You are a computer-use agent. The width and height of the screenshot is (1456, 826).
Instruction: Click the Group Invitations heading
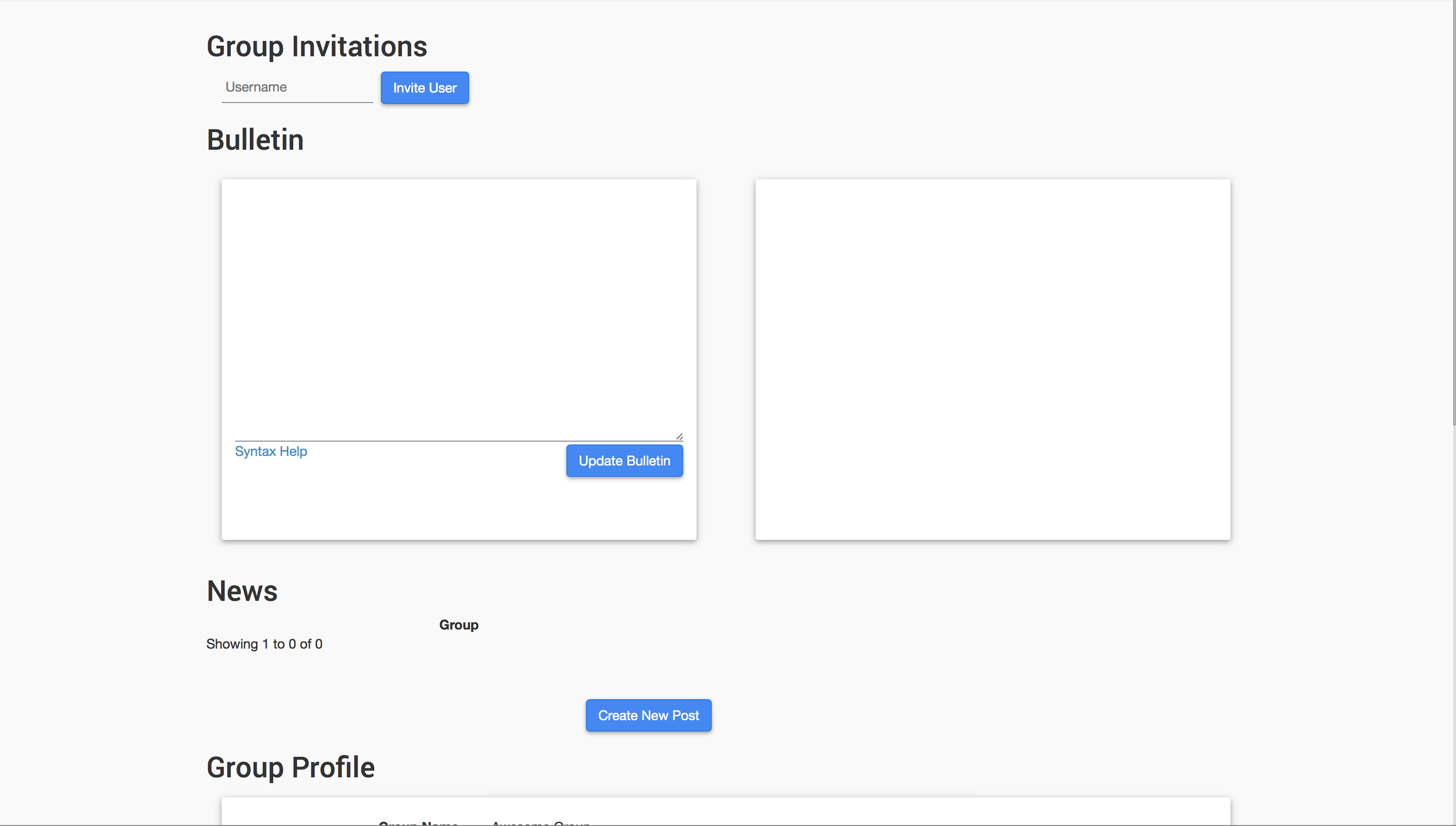pos(317,47)
